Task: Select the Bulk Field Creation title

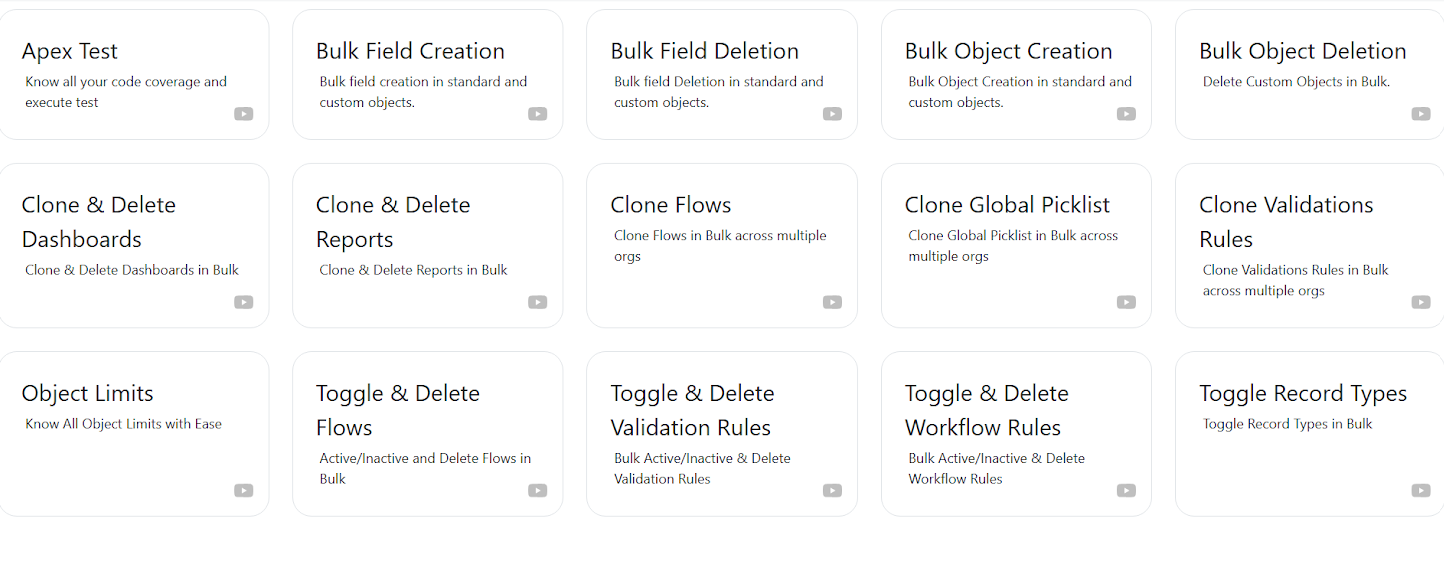Action: point(410,51)
